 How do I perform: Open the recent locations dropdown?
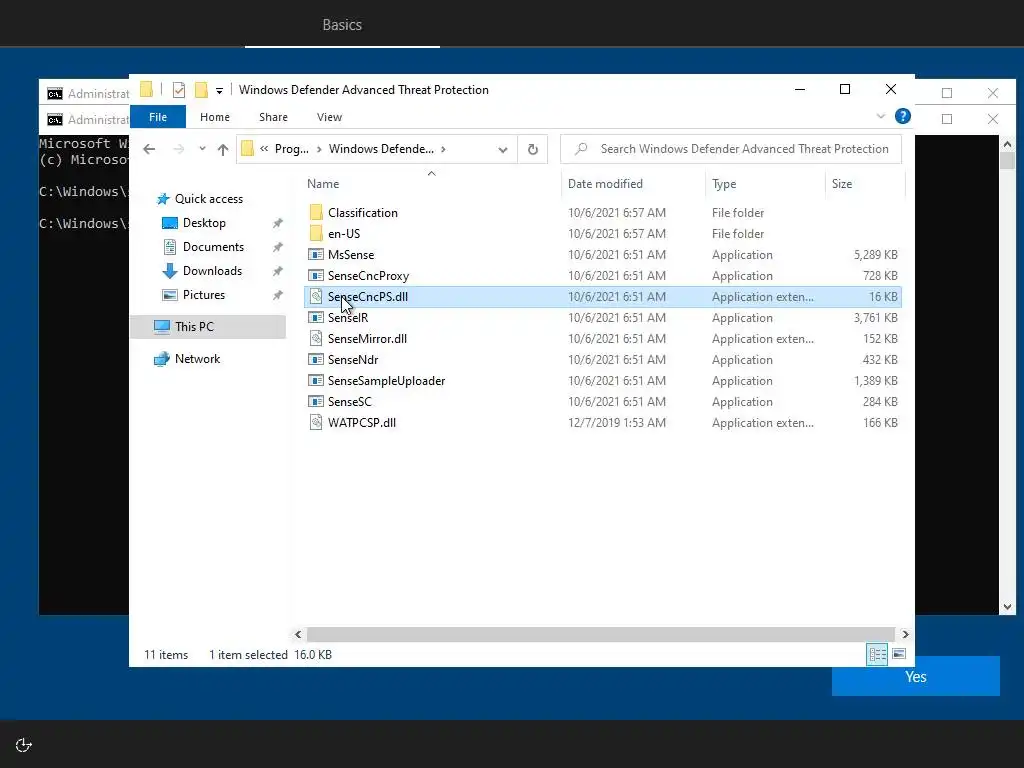202,149
